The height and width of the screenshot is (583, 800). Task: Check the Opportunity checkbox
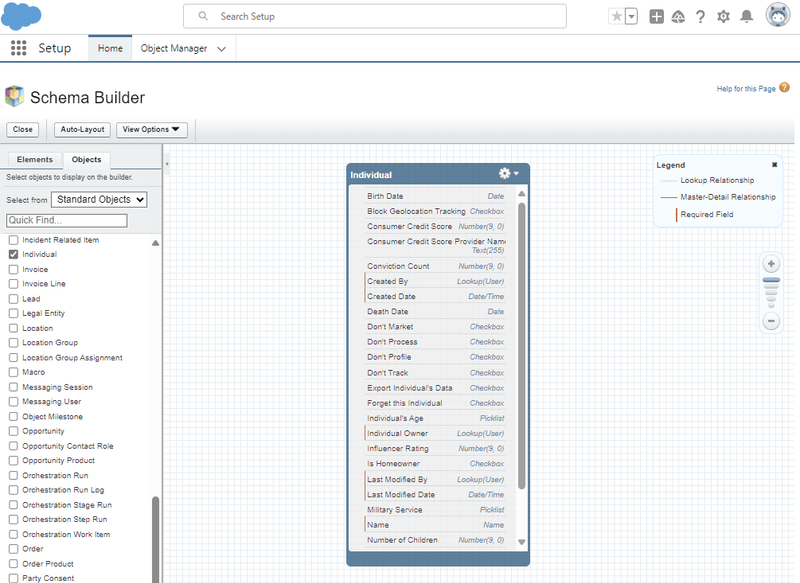click(13, 431)
